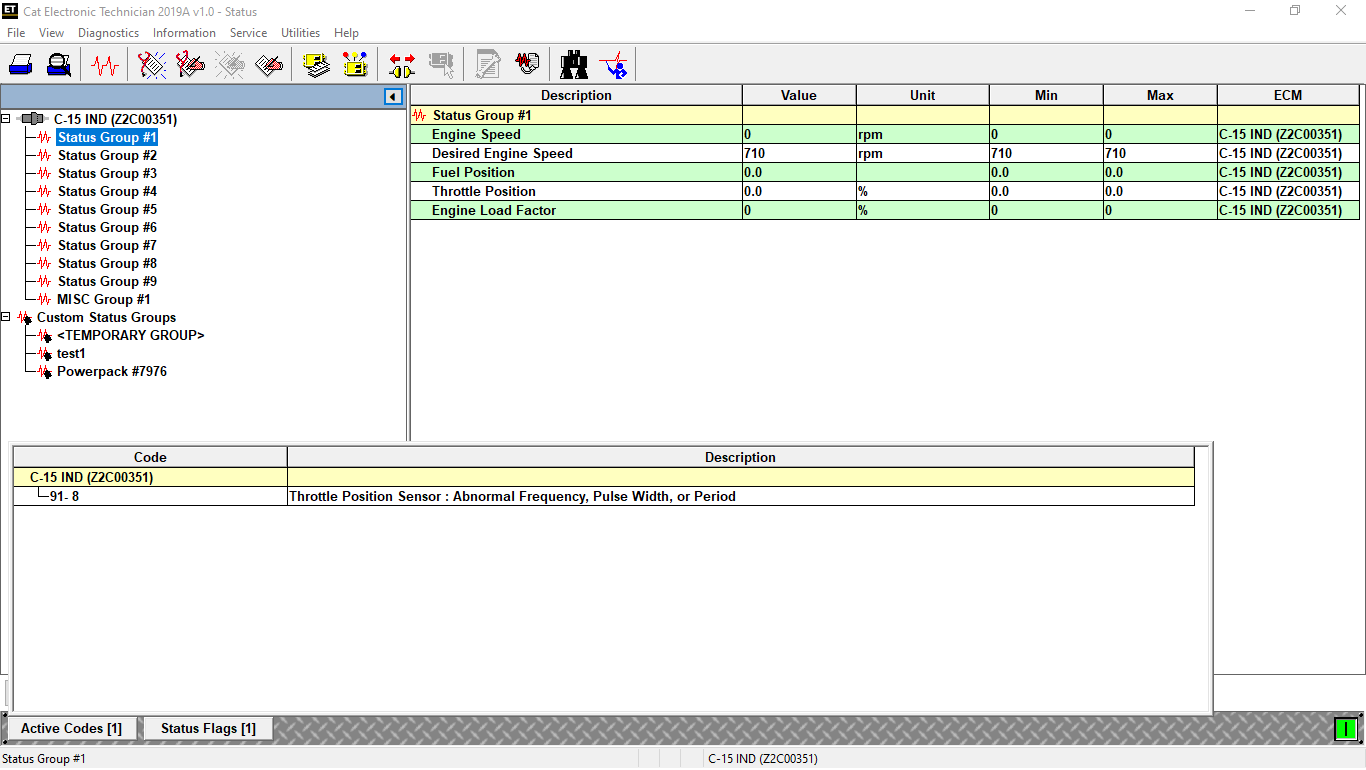Open the View menu
Image resolution: width=1366 pixels, height=770 pixels.
coord(51,33)
